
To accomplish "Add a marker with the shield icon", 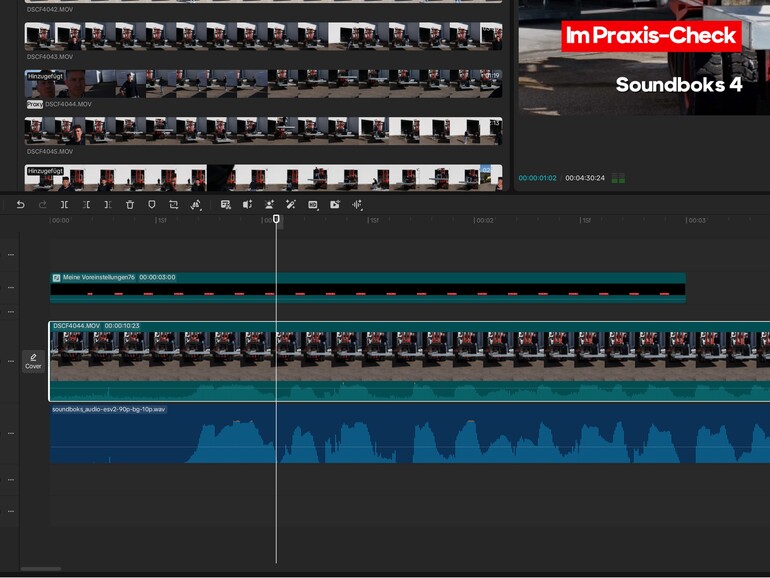I will click(x=152, y=205).
